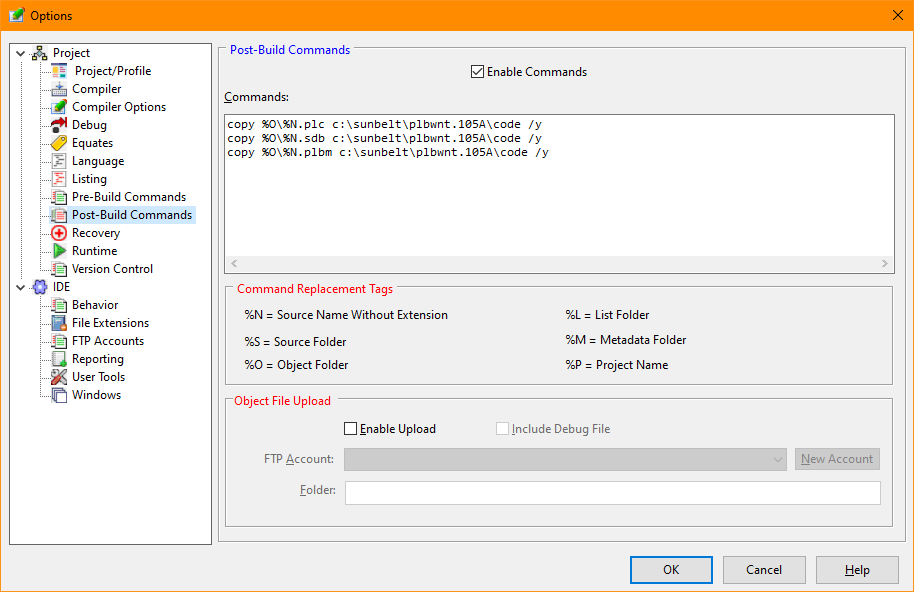Collapse the Project tree node
914x592 pixels.
[x=20, y=53]
